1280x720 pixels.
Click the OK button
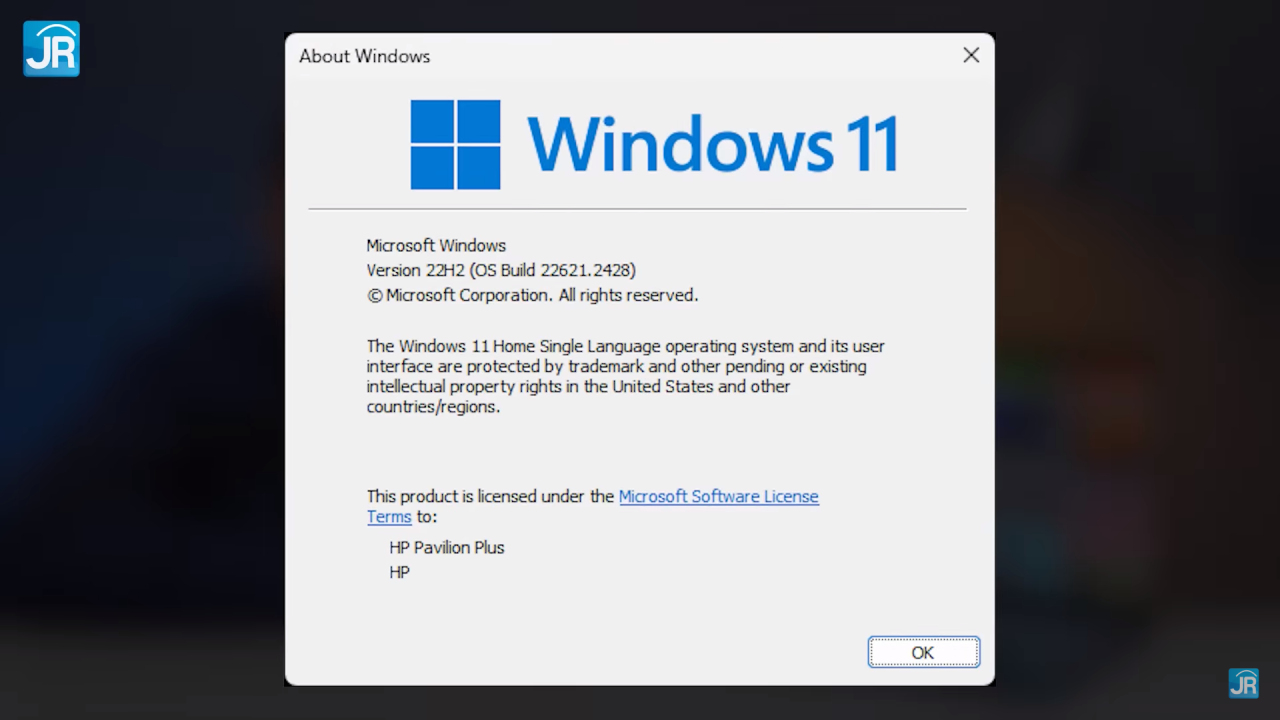[x=923, y=652]
